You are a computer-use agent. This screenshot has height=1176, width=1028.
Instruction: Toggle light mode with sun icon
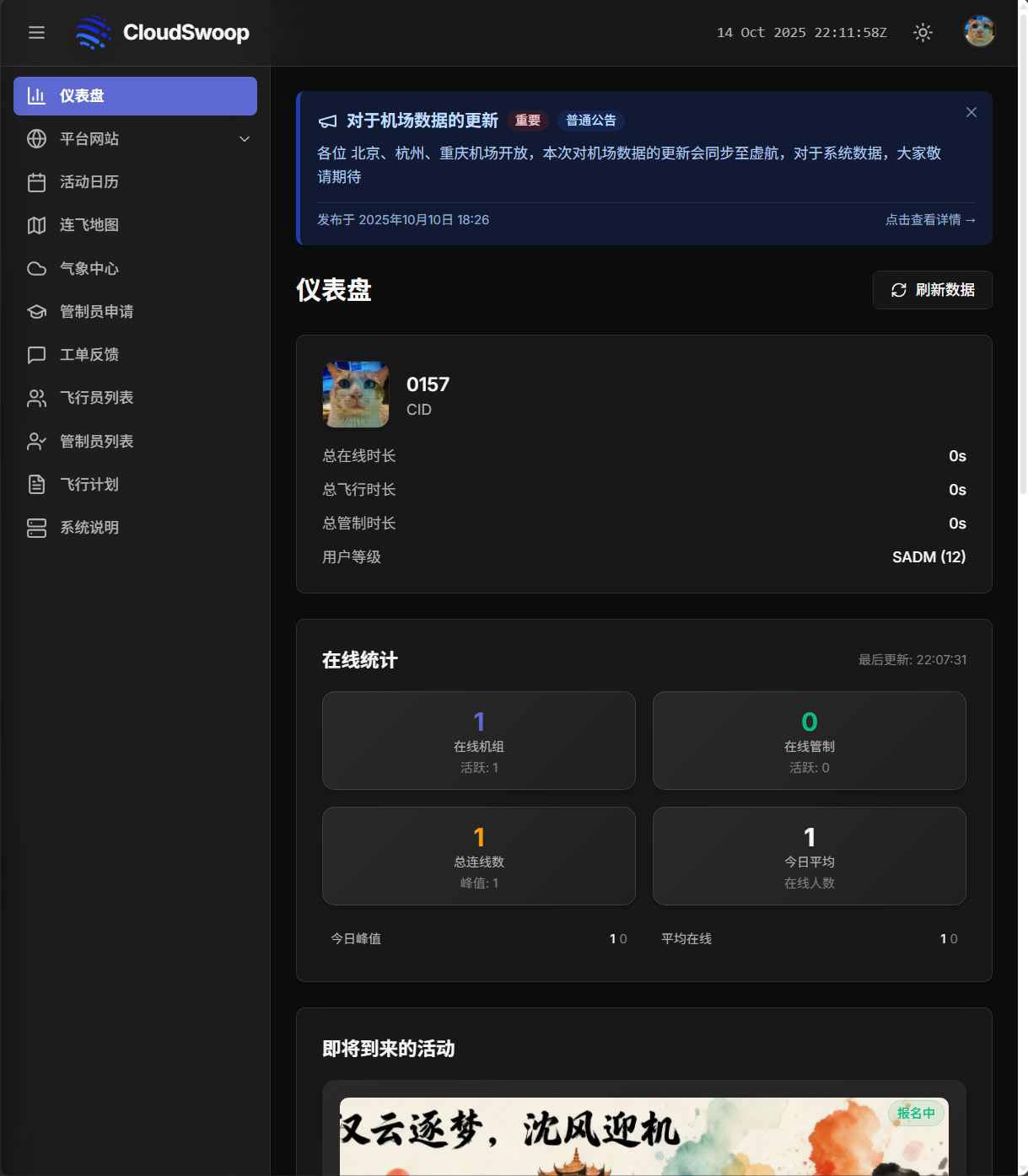point(923,32)
